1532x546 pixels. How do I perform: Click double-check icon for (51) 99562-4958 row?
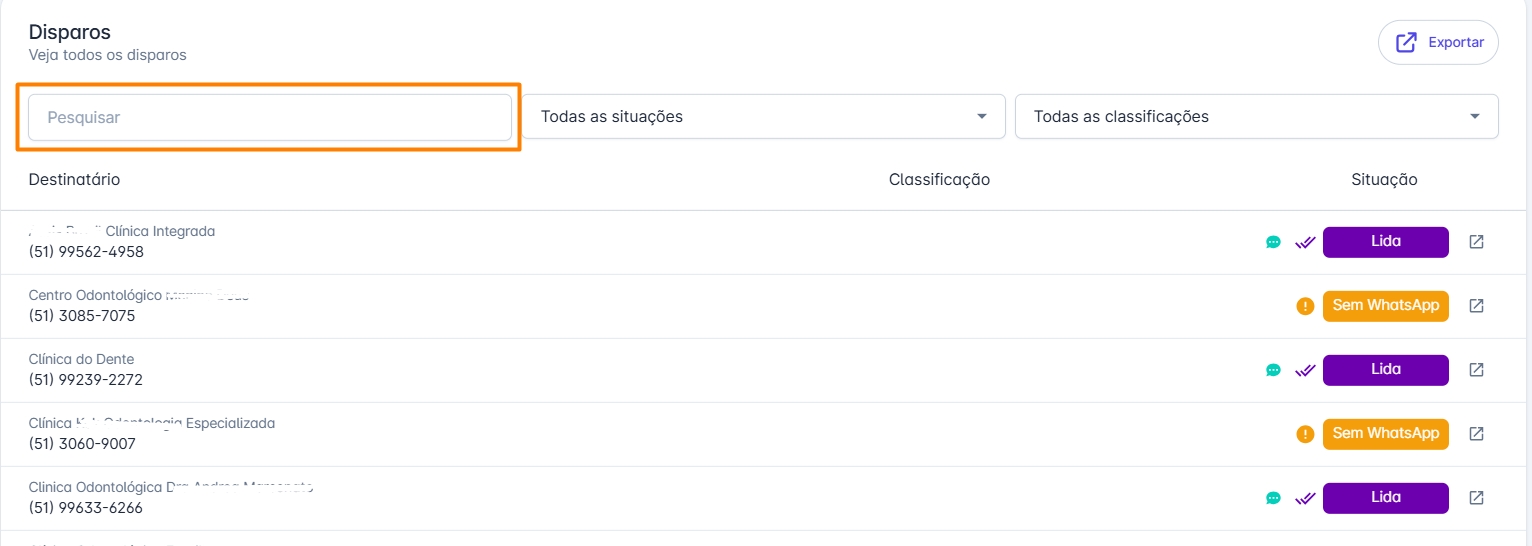[1304, 242]
